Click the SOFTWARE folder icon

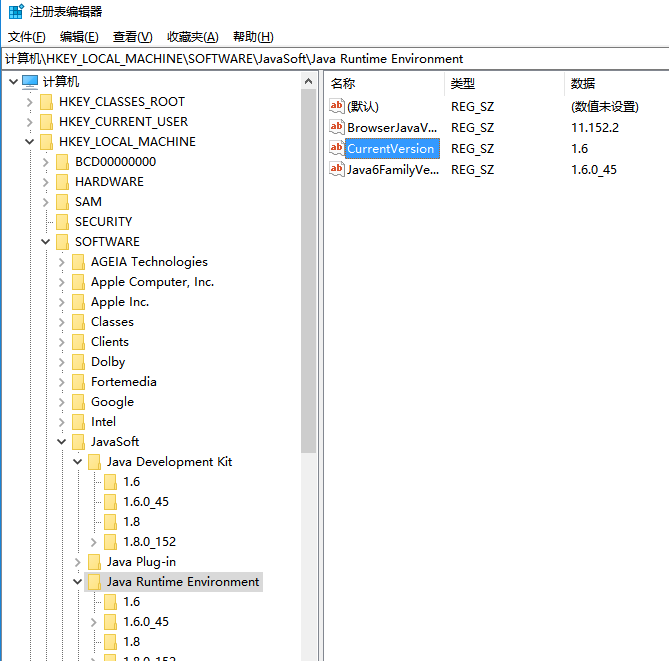(x=62, y=242)
